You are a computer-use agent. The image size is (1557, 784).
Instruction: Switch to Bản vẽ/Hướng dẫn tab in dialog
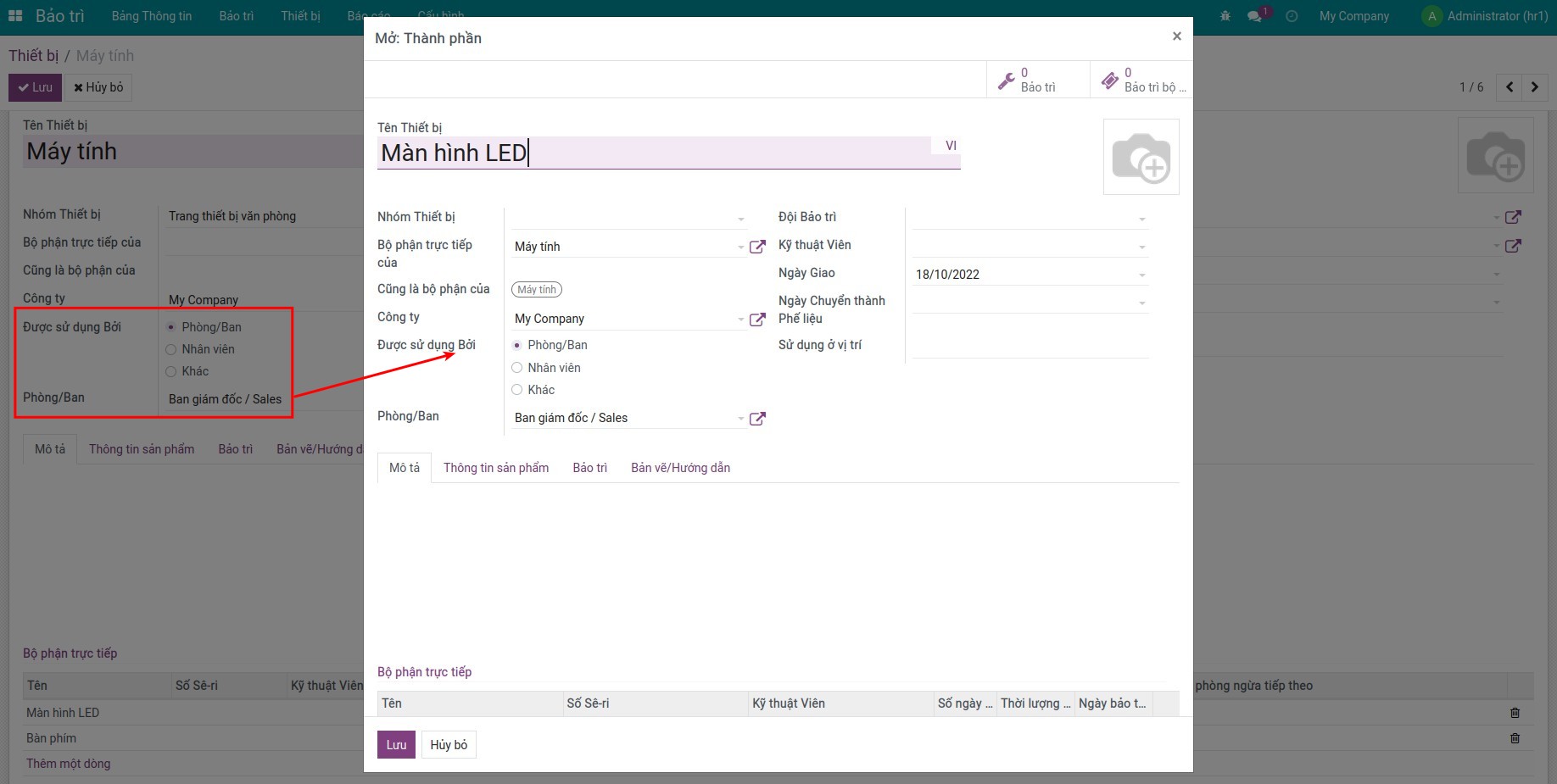680,468
